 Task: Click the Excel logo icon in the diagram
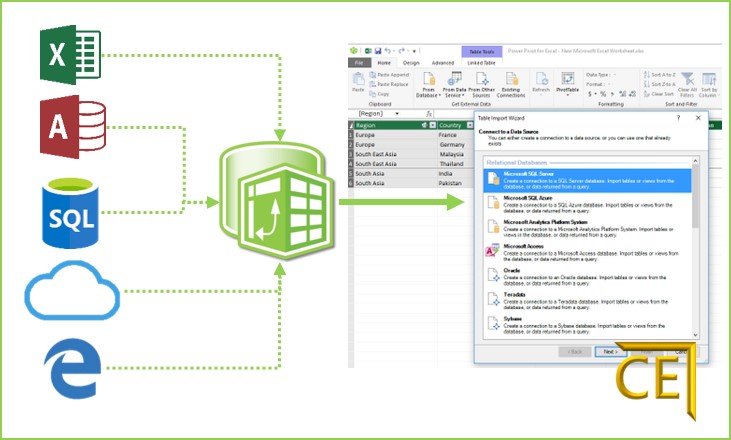point(70,55)
